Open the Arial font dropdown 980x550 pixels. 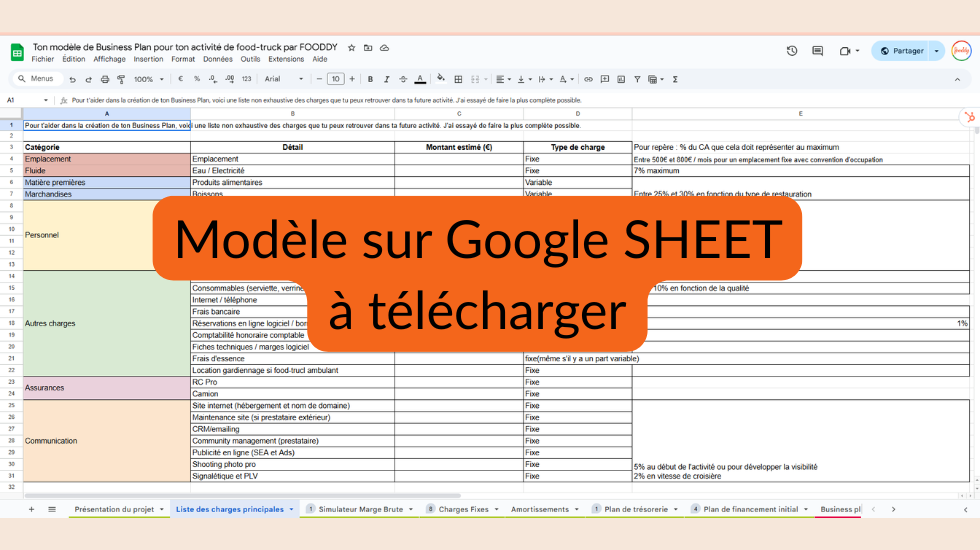285,79
